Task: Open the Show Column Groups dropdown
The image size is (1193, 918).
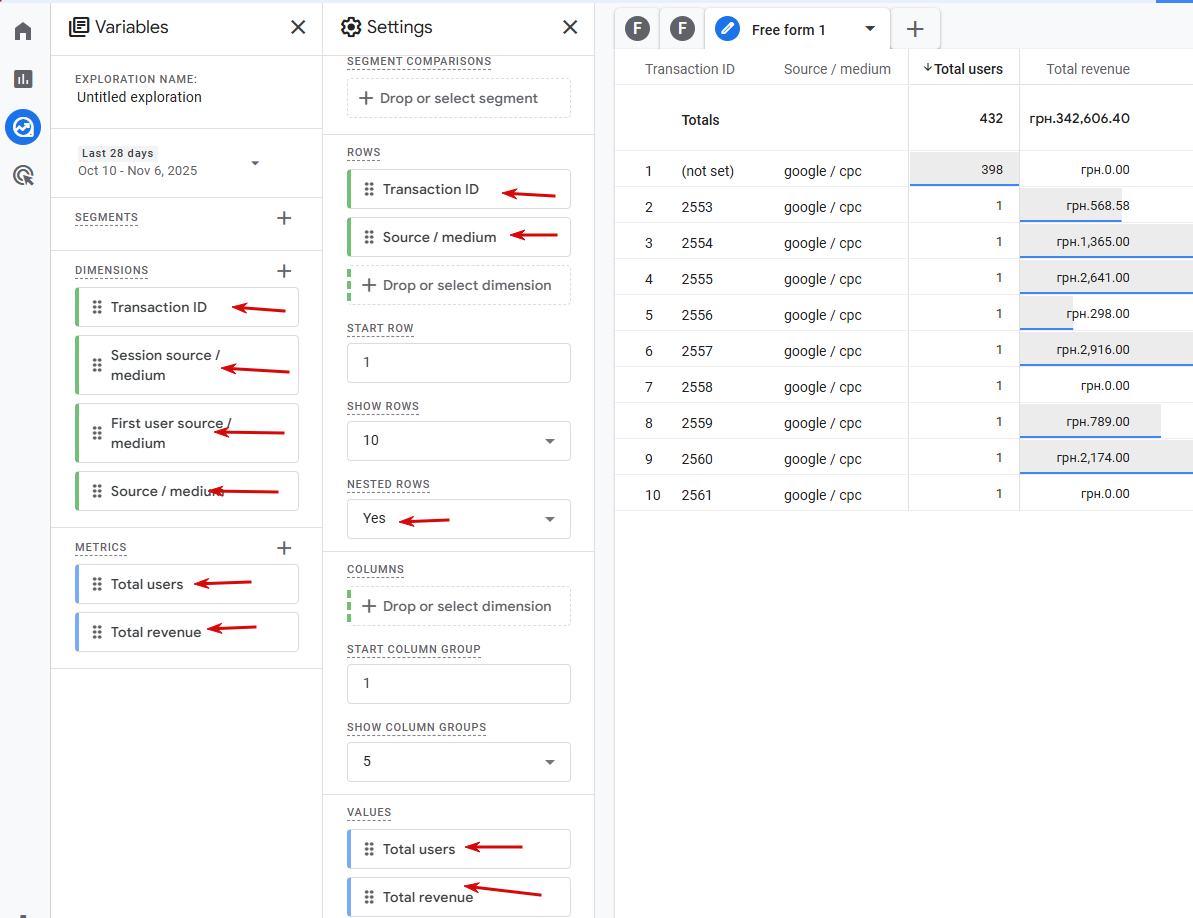Action: click(x=459, y=761)
